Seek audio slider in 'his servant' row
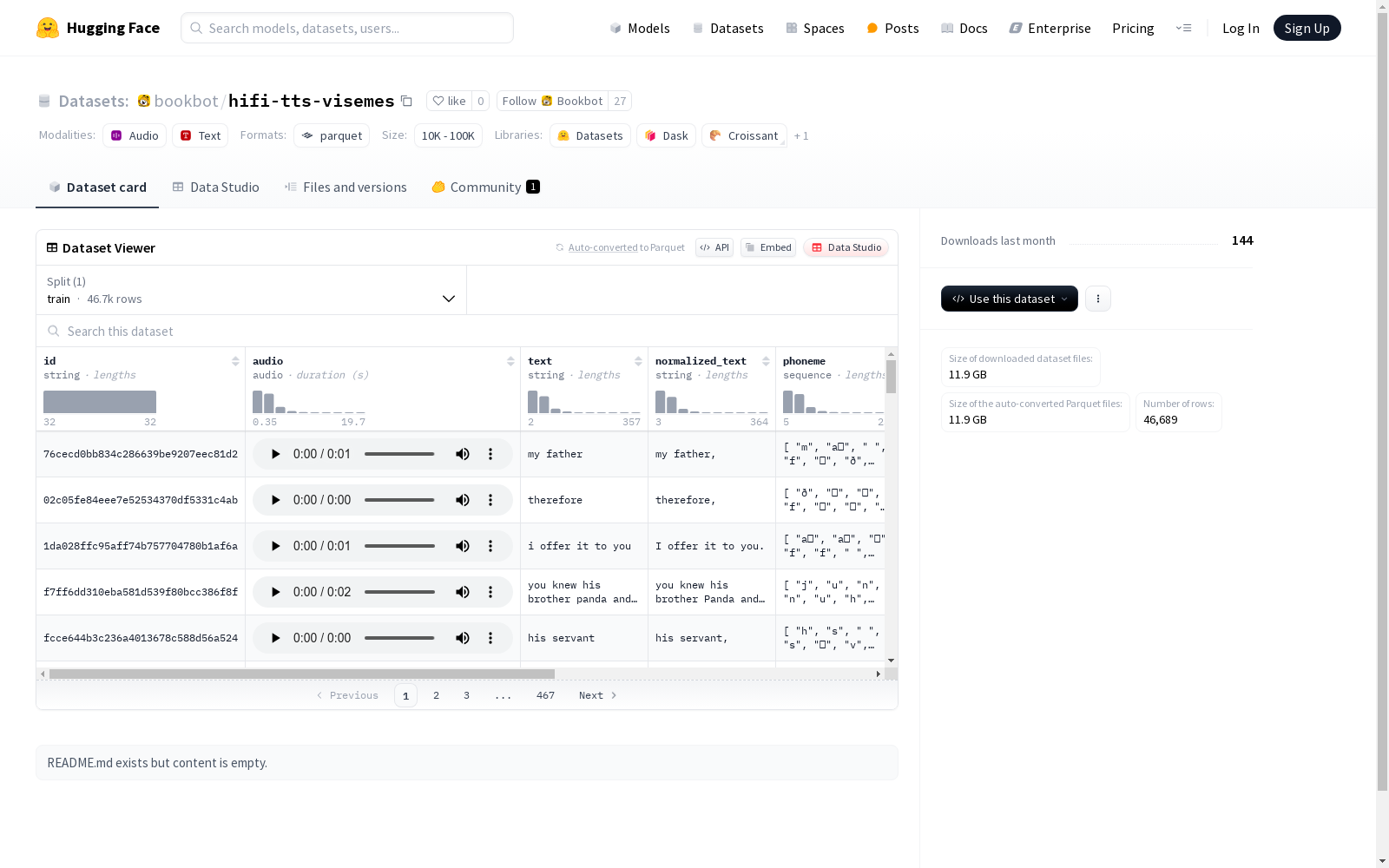 point(399,638)
